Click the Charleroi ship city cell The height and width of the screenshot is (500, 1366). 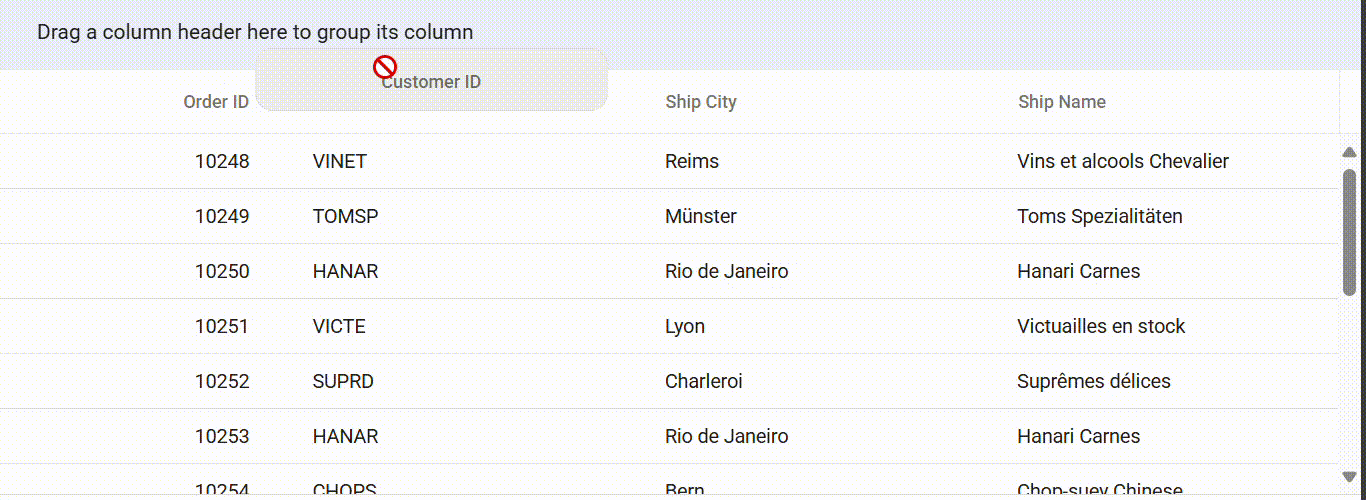pyautogui.click(x=703, y=381)
